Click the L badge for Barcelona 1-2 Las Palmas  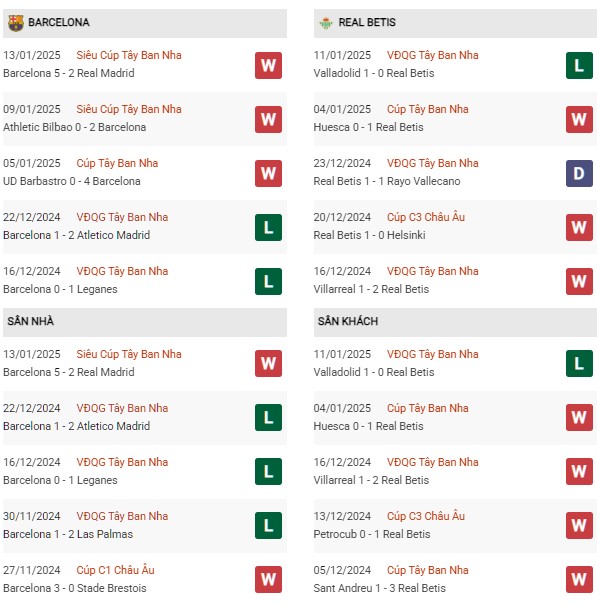[268, 525]
